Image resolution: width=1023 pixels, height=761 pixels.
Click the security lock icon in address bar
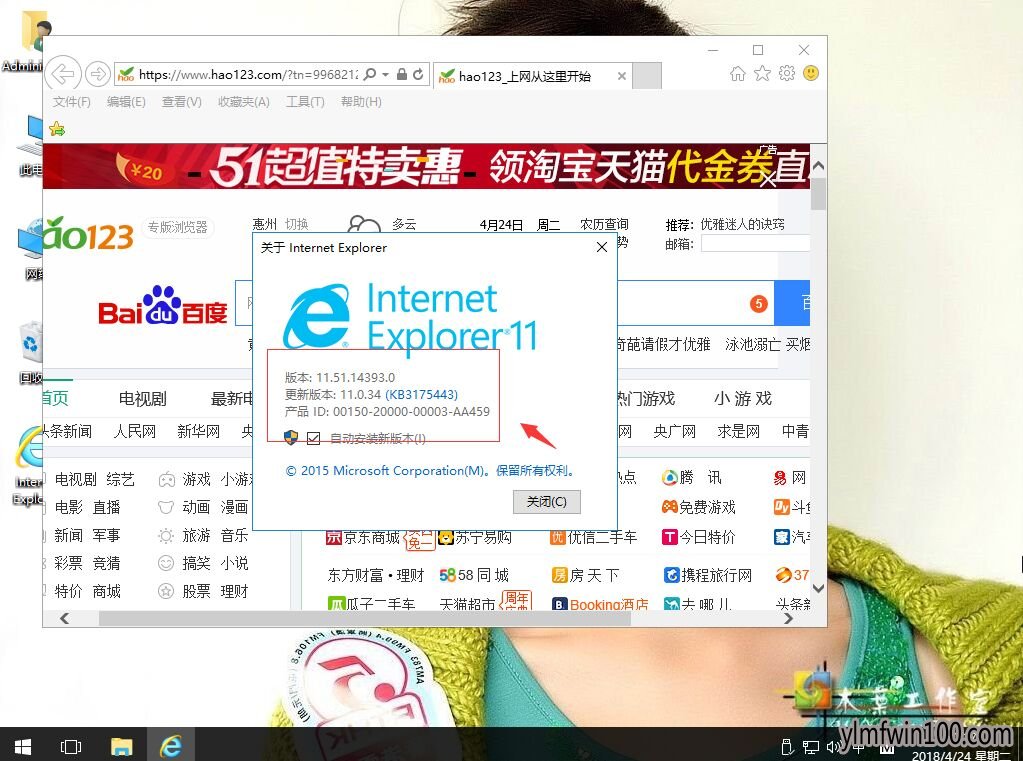[x=402, y=74]
